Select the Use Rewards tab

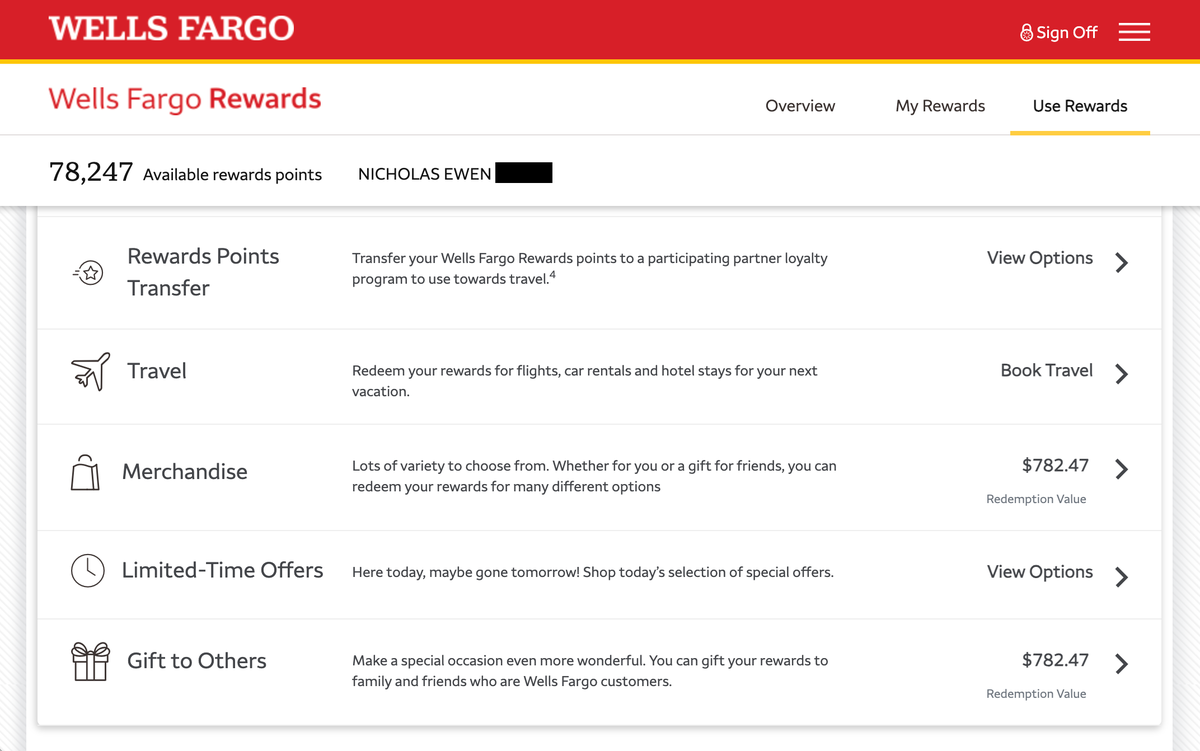tap(1080, 105)
